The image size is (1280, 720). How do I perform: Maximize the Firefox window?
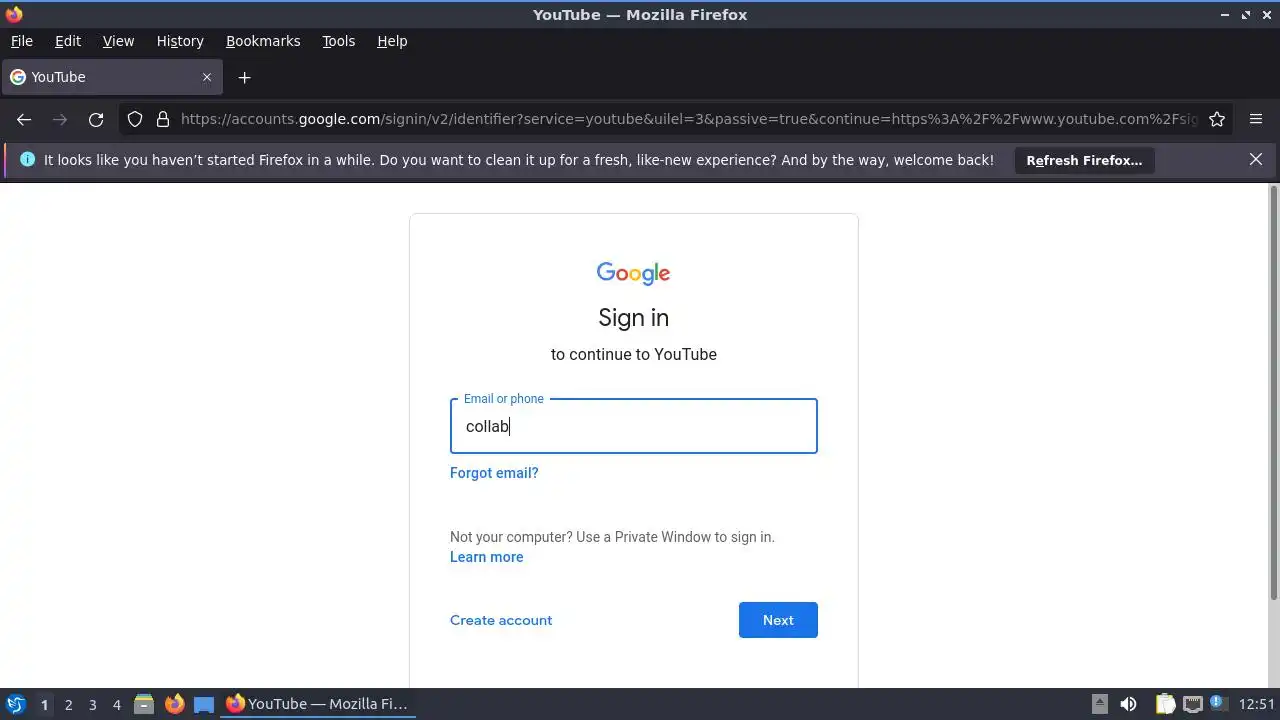pyautogui.click(x=1246, y=14)
